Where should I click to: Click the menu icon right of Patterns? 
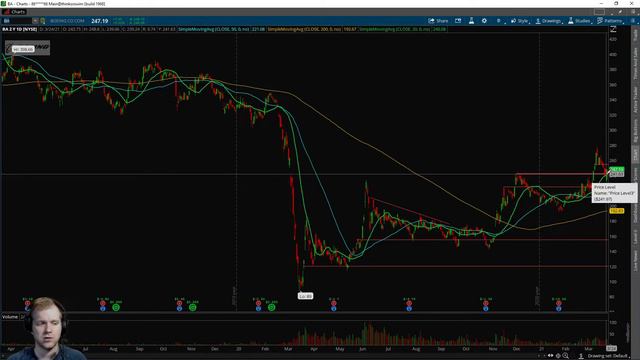pyautogui.click(x=633, y=21)
